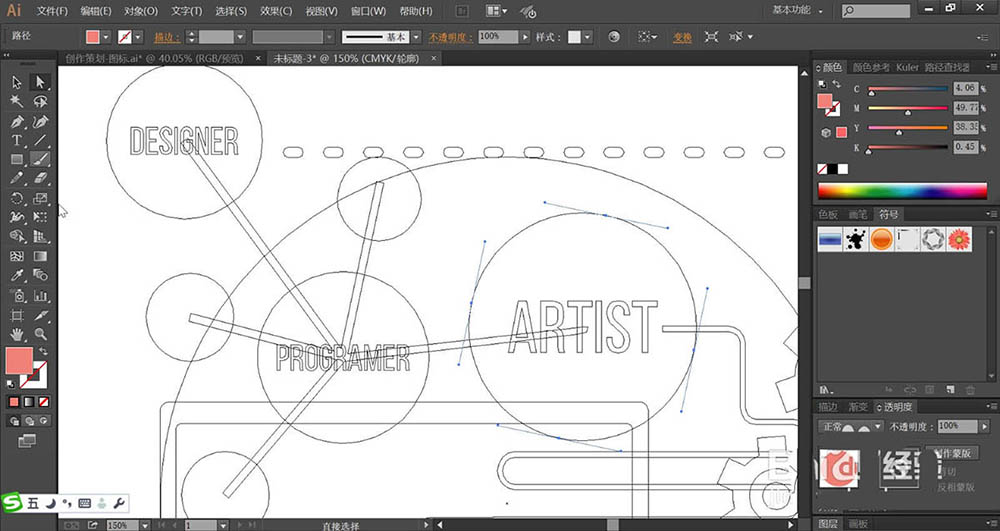Select the red flower symbol thumbnail
1000x531 pixels.
[959, 239]
